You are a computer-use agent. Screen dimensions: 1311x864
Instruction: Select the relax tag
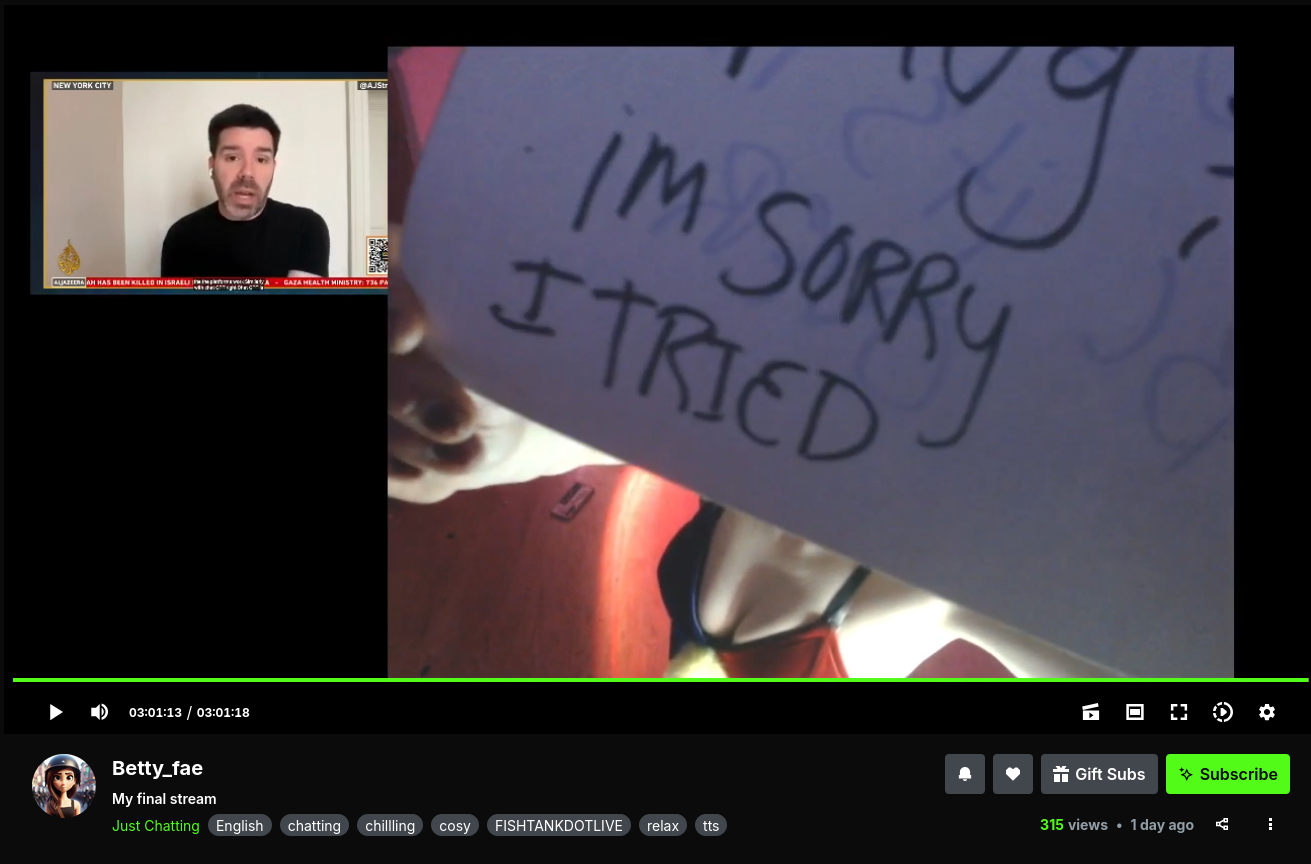click(x=663, y=826)
